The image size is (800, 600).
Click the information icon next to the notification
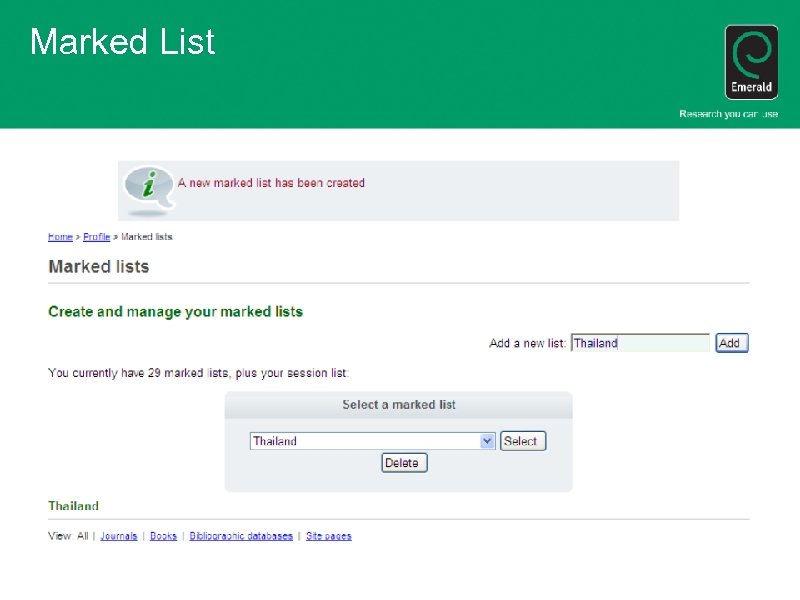(146, 186)
